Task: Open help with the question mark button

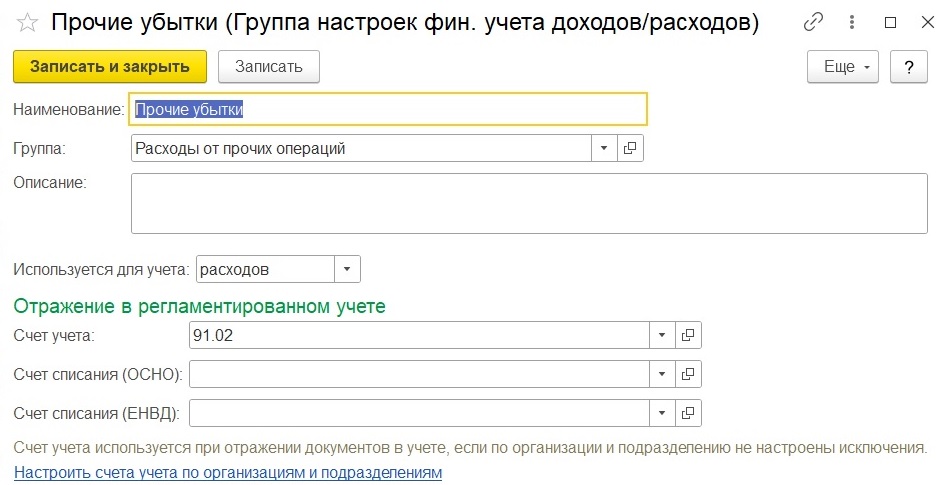Action: click(x=909, y=67)
